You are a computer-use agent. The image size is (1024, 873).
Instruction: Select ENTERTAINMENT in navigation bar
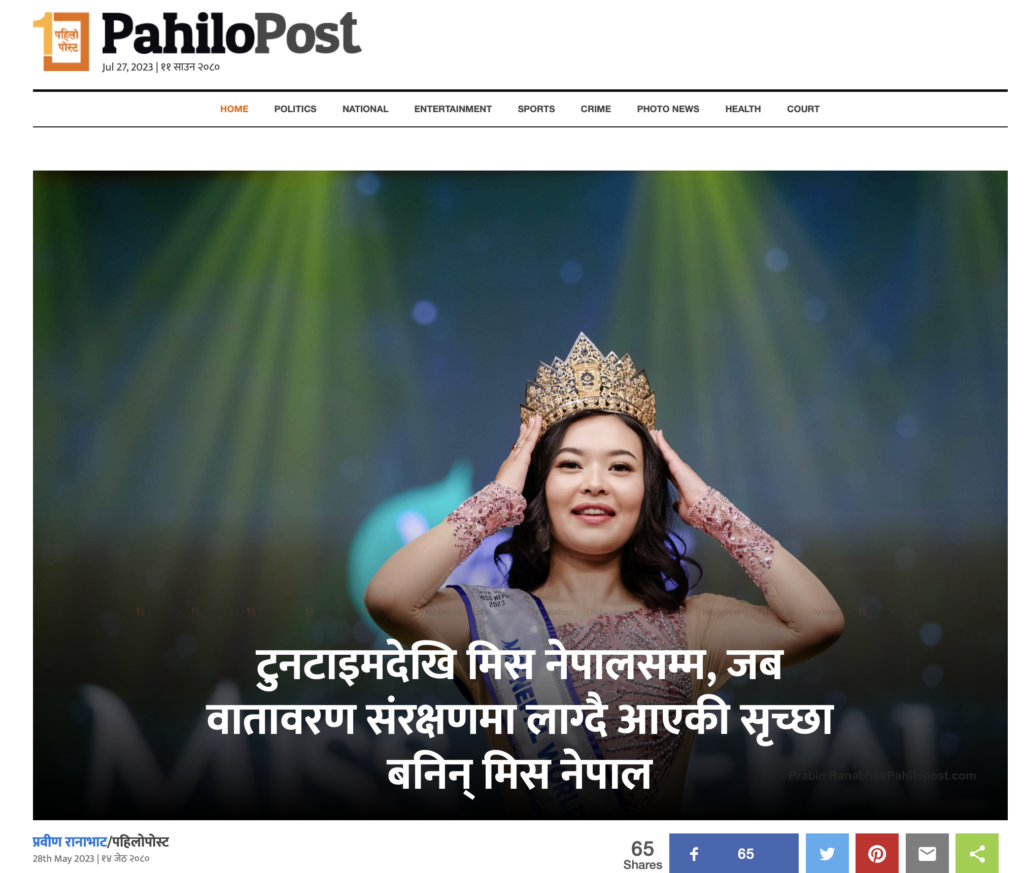(453, 109)
